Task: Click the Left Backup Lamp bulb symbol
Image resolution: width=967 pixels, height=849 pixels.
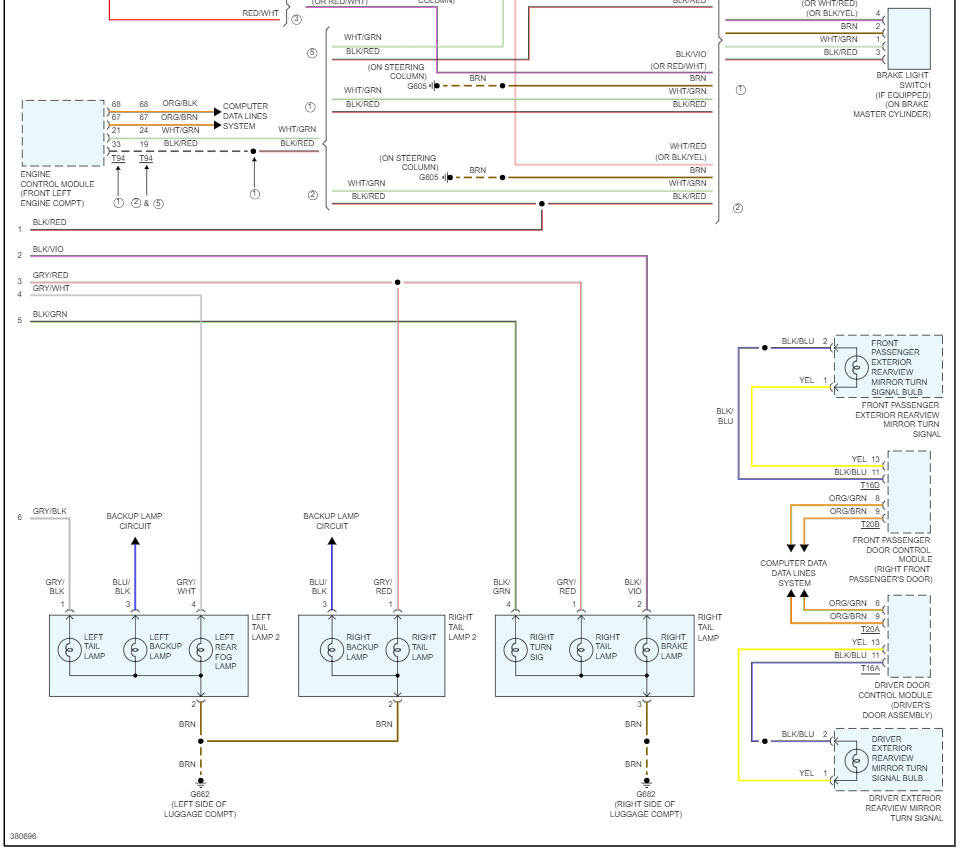Action: 135,649
